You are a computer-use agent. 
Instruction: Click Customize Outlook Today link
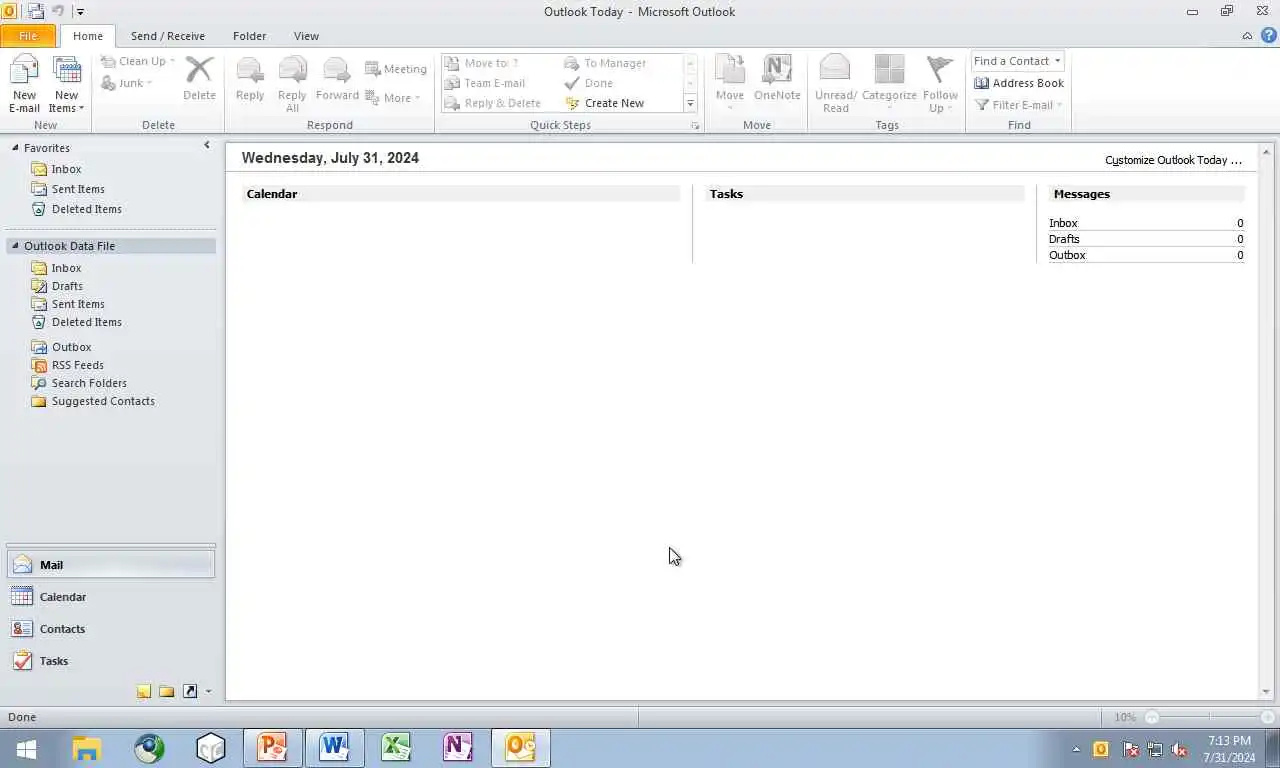(1173, 160)
